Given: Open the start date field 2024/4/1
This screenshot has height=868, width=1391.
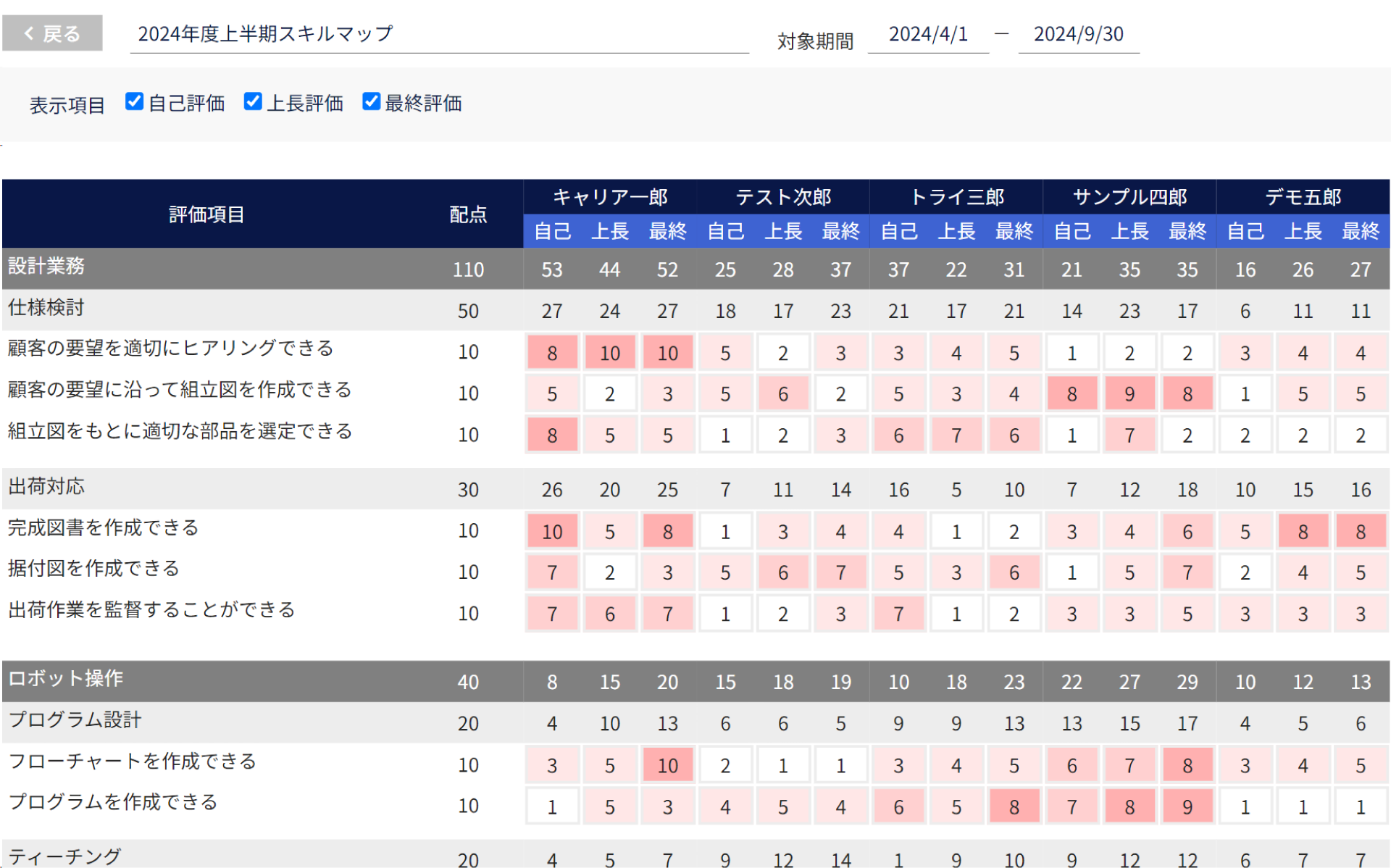Looking at the screenshot, I should pos(928,34).
